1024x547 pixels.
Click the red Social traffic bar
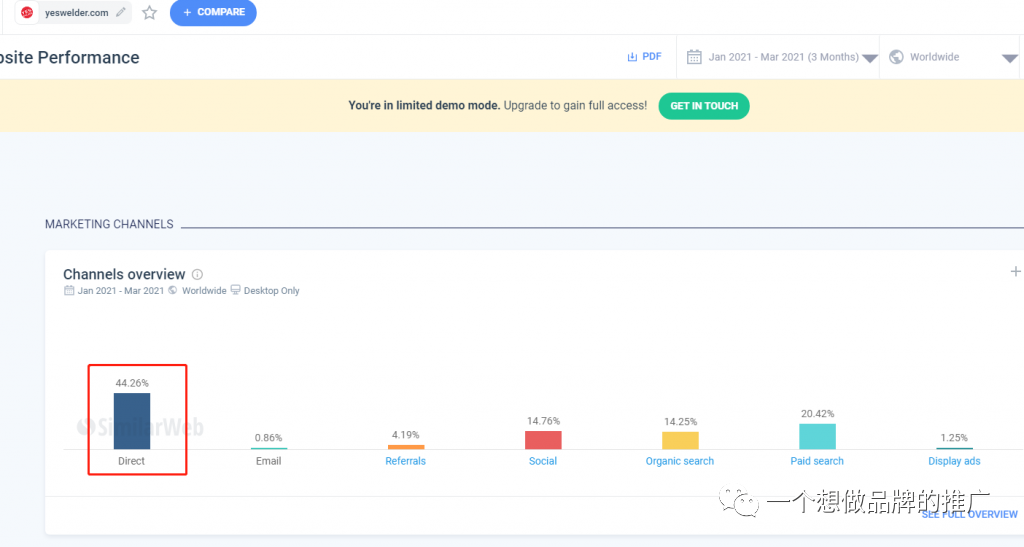coord(543,440)
